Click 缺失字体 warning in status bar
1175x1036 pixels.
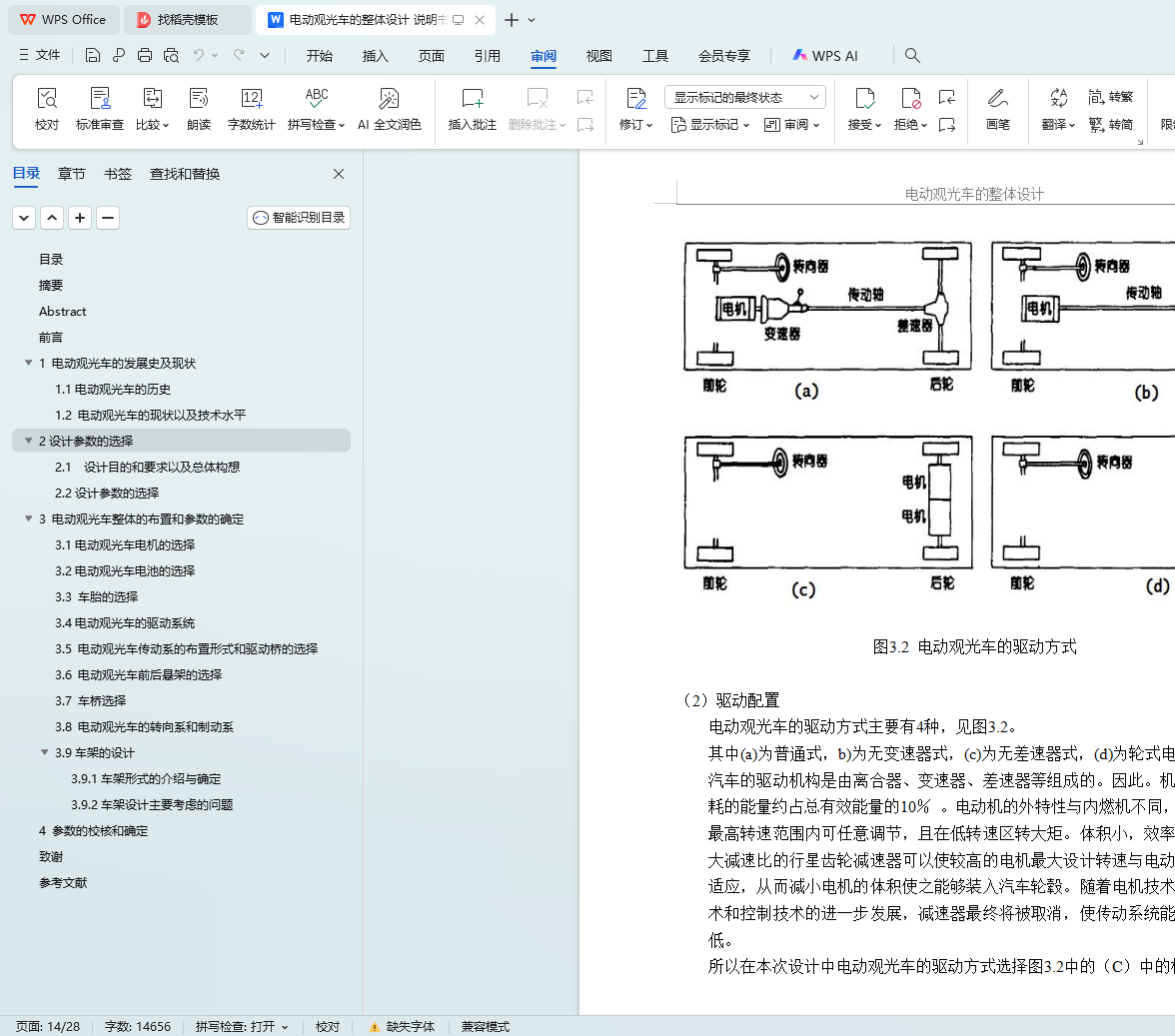click(402, 1026)
